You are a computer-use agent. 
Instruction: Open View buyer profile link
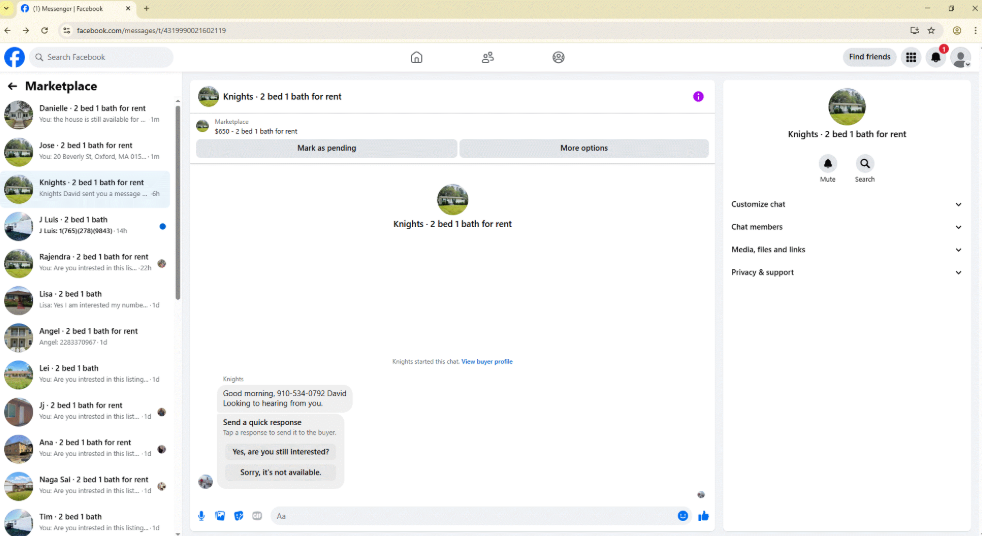tap(487, 361)
